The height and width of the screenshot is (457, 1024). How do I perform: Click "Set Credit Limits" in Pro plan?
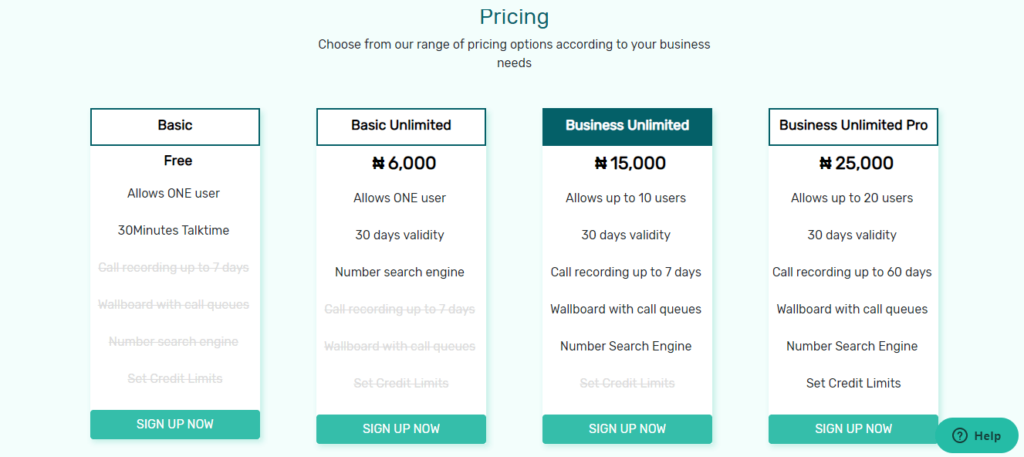(853, 383)
